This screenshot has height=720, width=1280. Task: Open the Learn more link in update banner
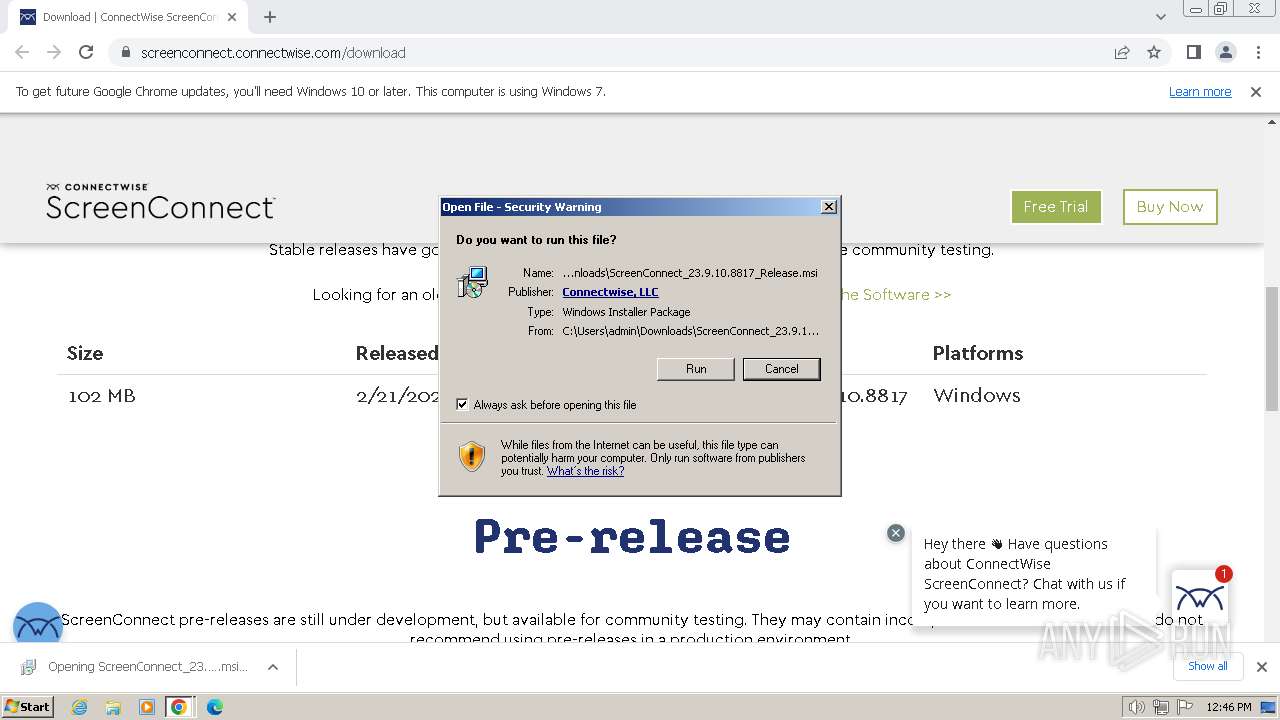[1200, 92]
